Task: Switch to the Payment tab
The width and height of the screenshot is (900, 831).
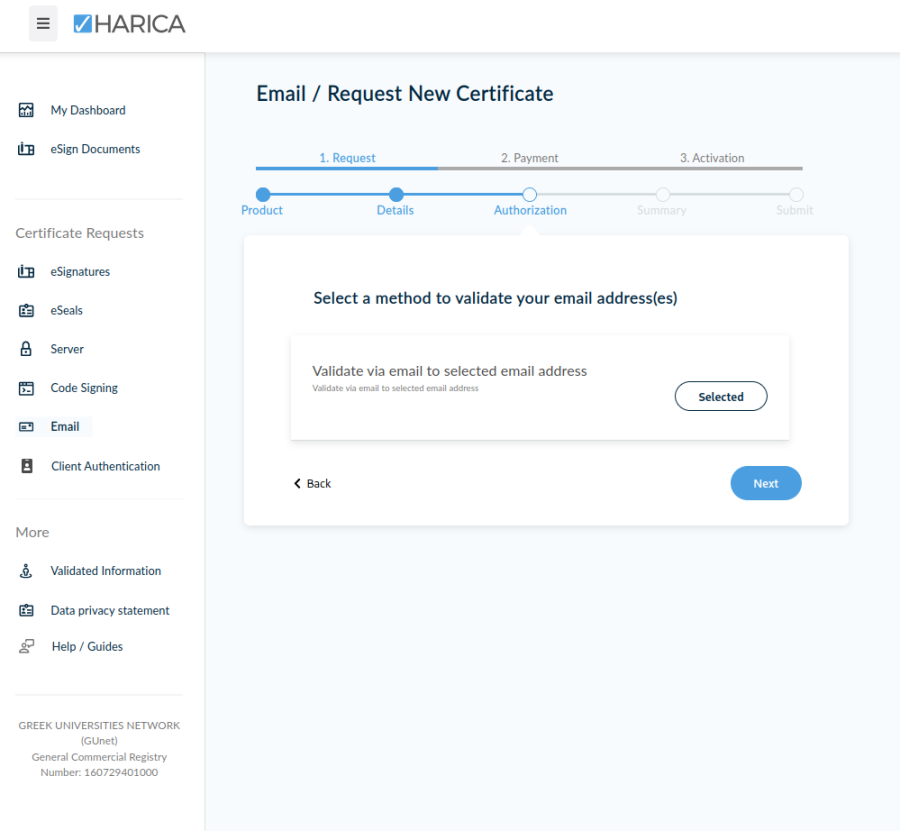Action: [529, 158]
